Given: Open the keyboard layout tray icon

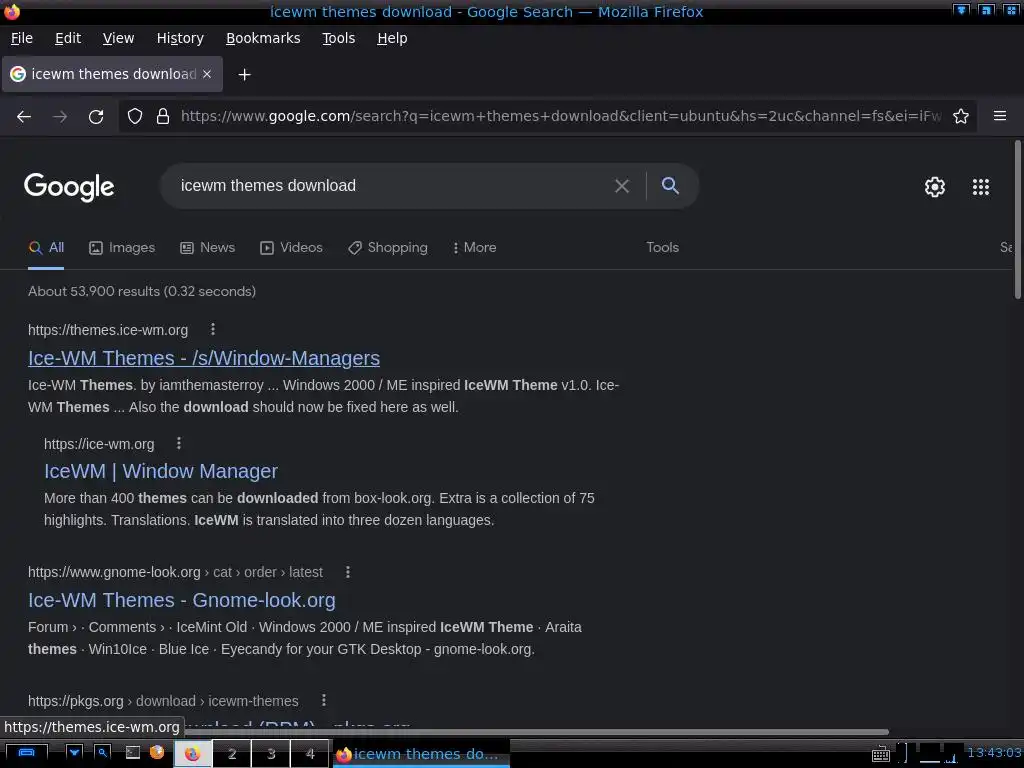Looking at the screenshot, I should (x=881, y=754).
